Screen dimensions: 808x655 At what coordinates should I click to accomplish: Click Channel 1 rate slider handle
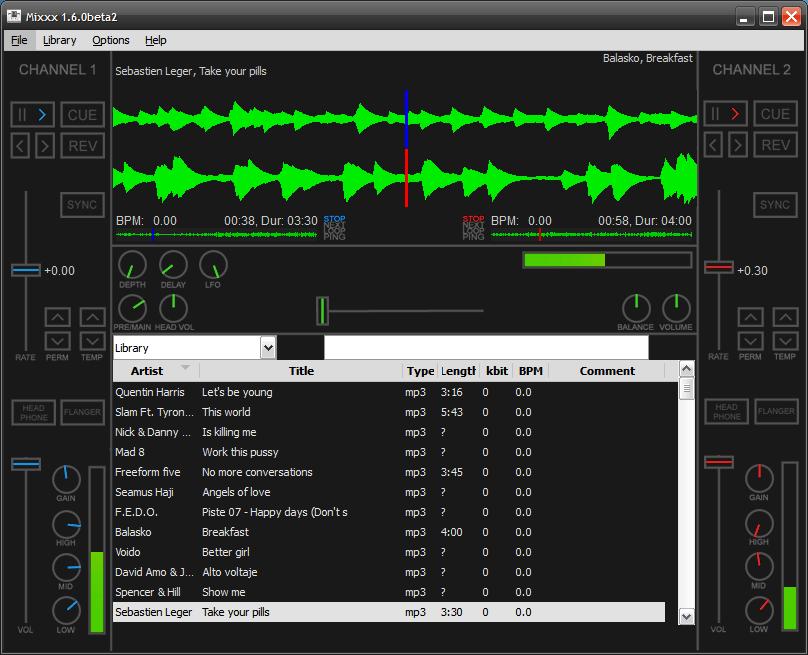26,270
